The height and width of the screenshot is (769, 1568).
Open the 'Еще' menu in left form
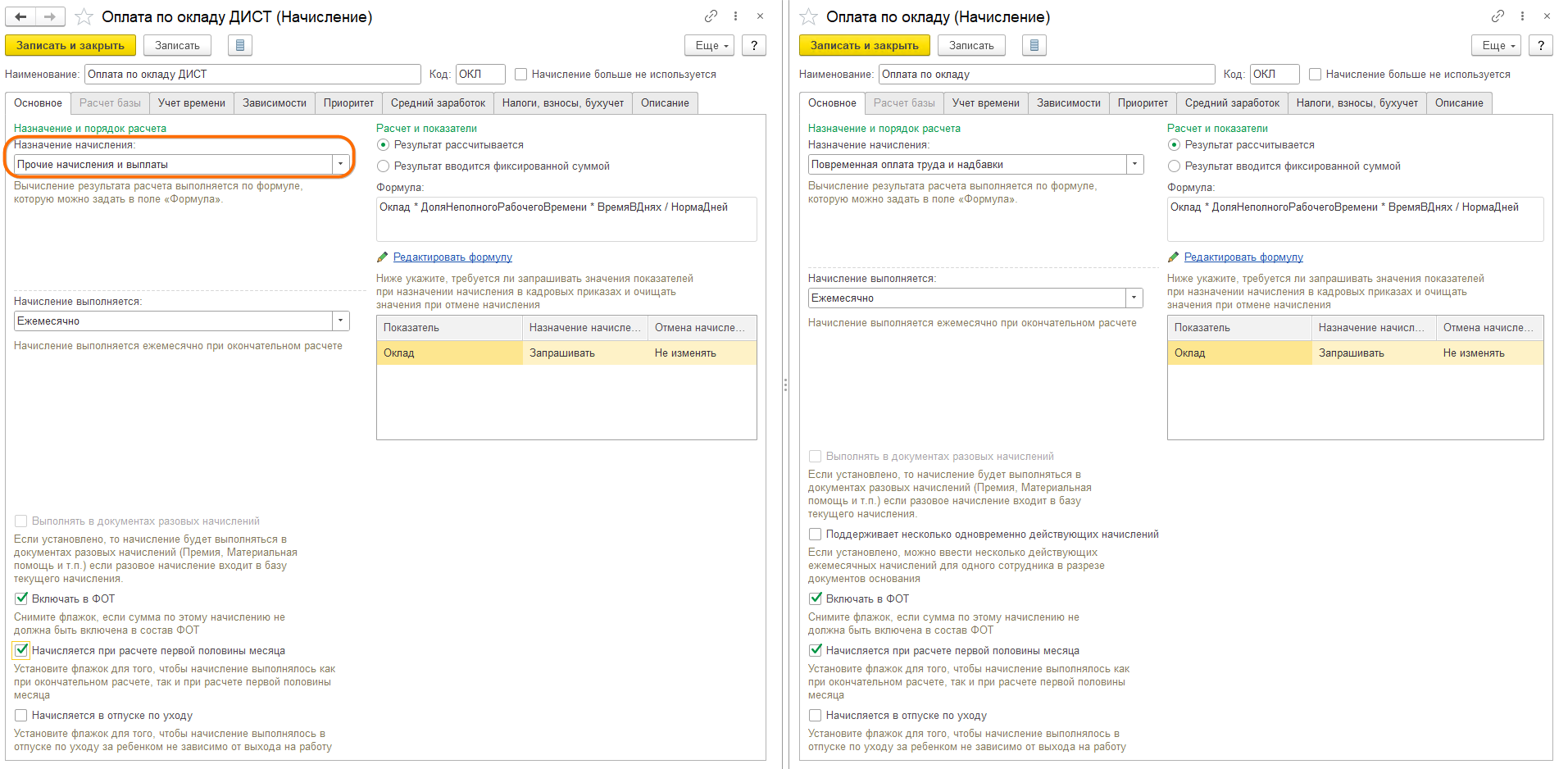pos(710,46)
